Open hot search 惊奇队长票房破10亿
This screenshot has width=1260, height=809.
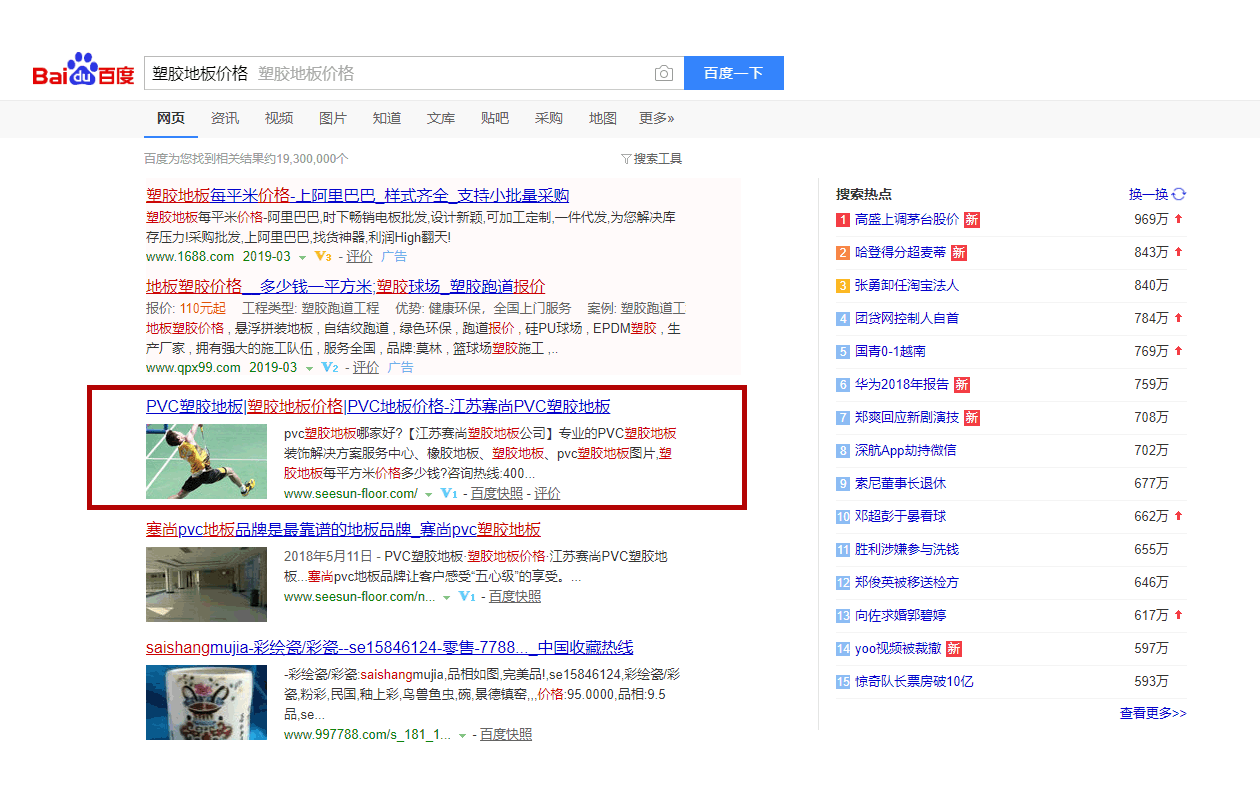click(914, 681)
